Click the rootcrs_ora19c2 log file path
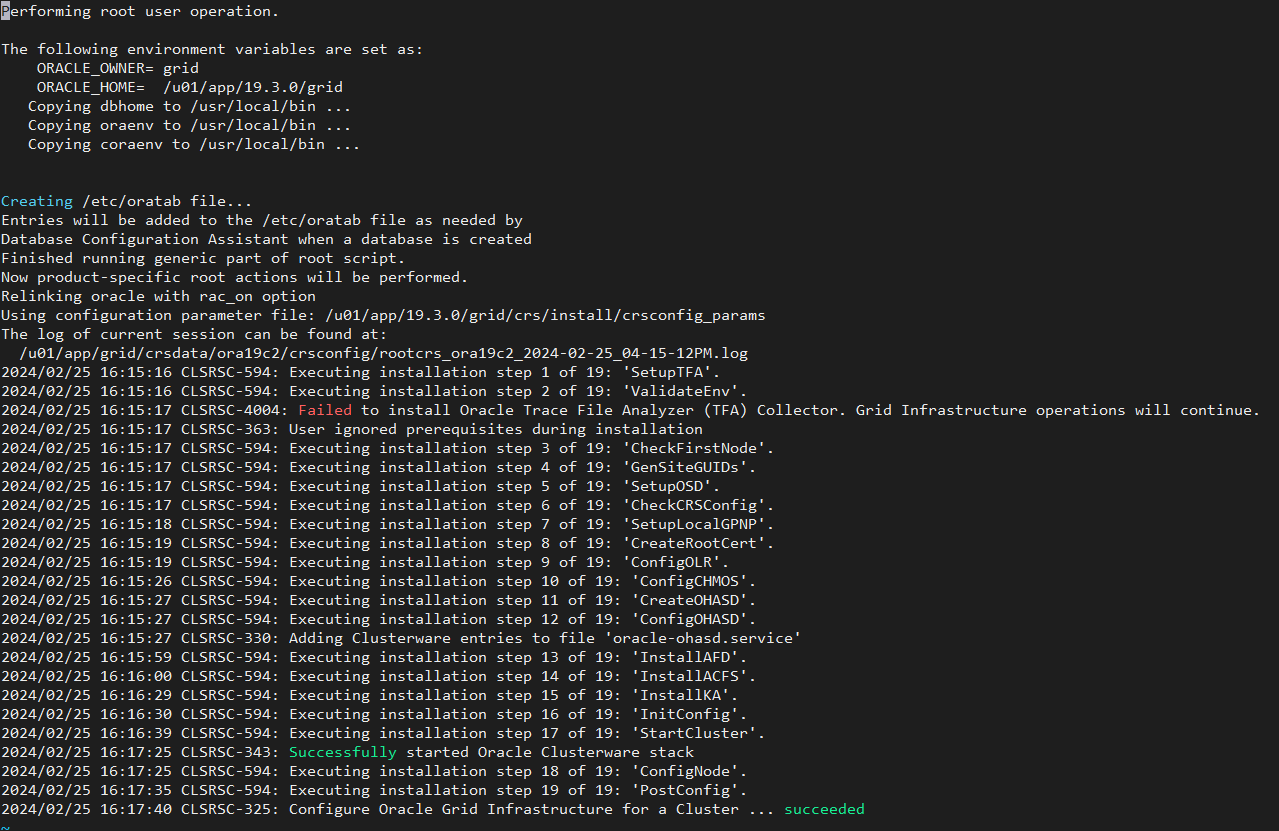The height and width of the screenshot is (831, 1279). tap(383, 353)
